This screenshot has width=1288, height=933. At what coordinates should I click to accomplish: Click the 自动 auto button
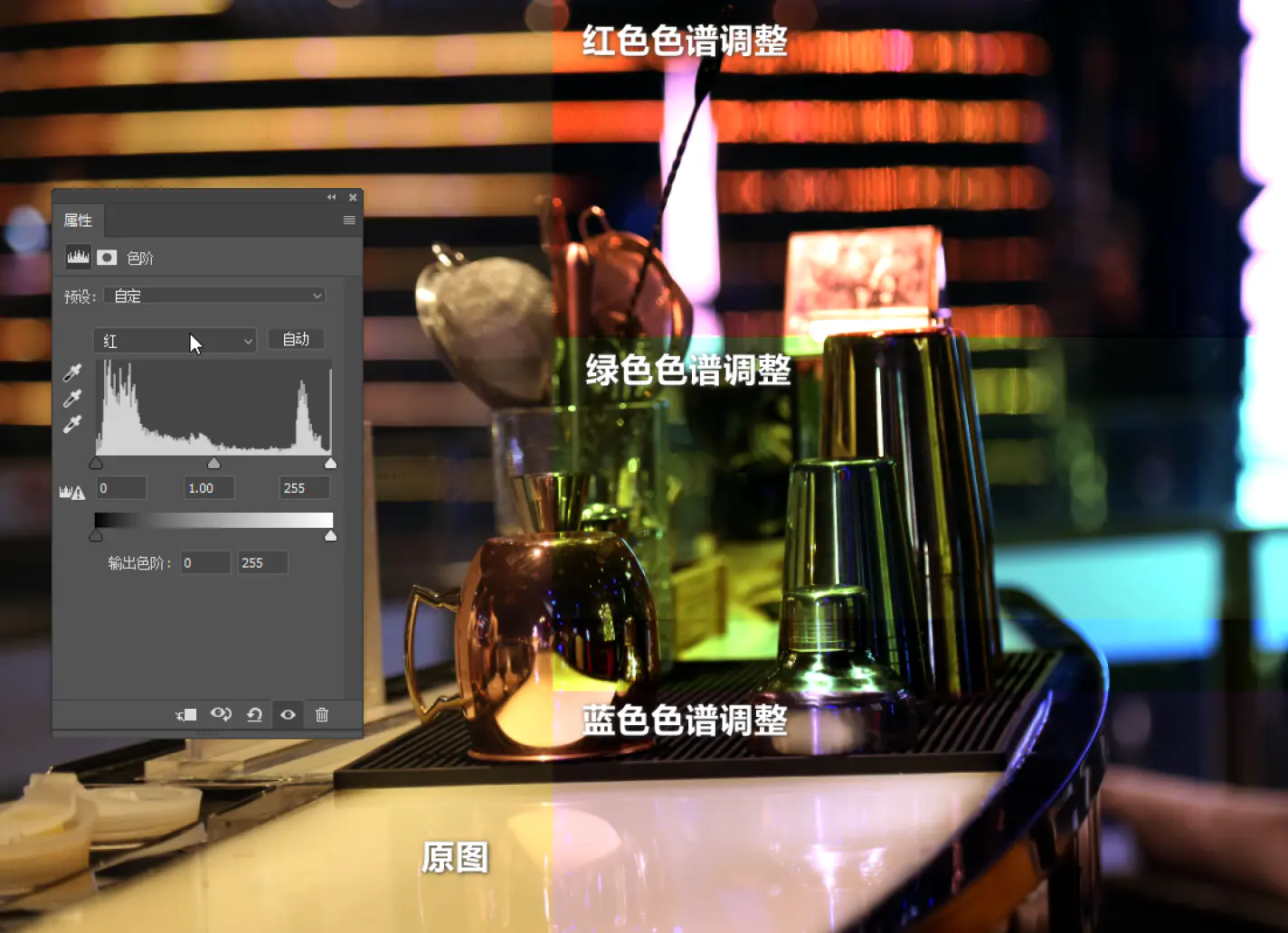(x=296, y=339)
